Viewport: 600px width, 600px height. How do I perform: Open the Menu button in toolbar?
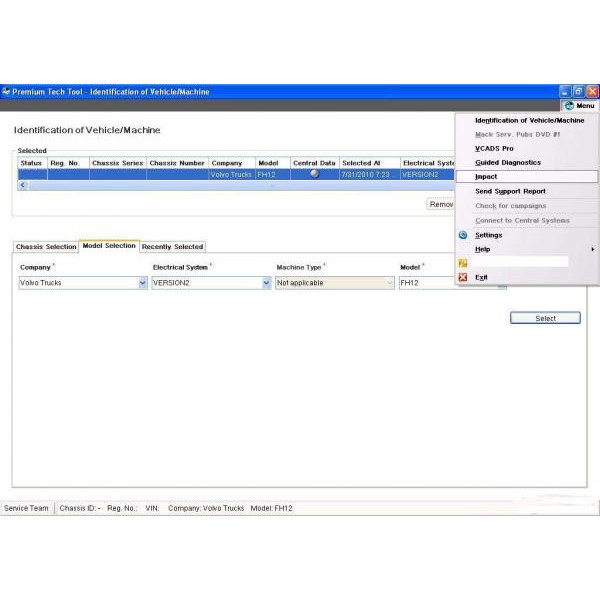(579, 106)
